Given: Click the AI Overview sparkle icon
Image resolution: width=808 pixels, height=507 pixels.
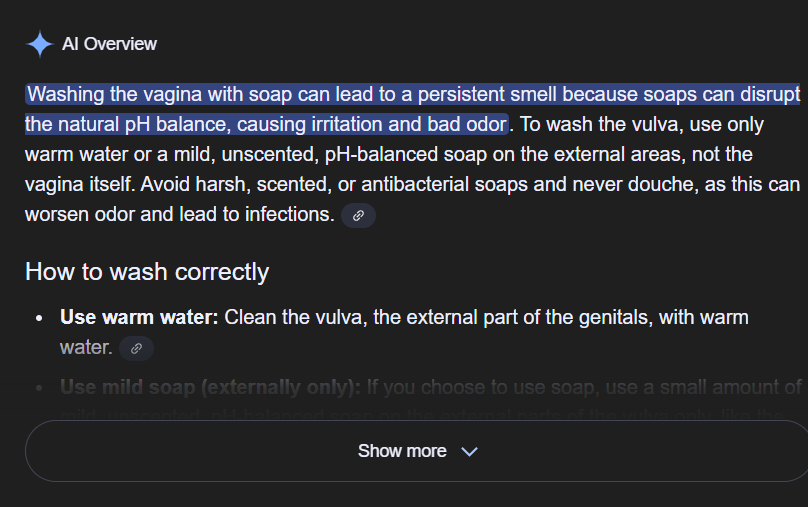Looking at the screenshot, I should (x=39, y=44).
